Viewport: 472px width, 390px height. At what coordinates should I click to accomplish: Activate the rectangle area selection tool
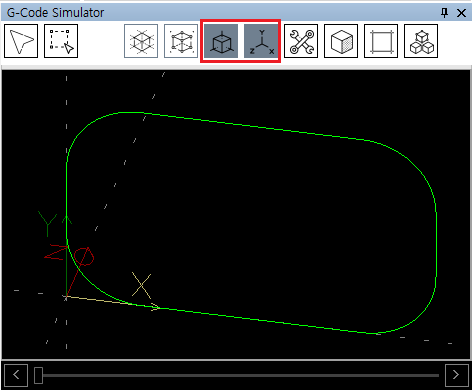pos(61,41)
